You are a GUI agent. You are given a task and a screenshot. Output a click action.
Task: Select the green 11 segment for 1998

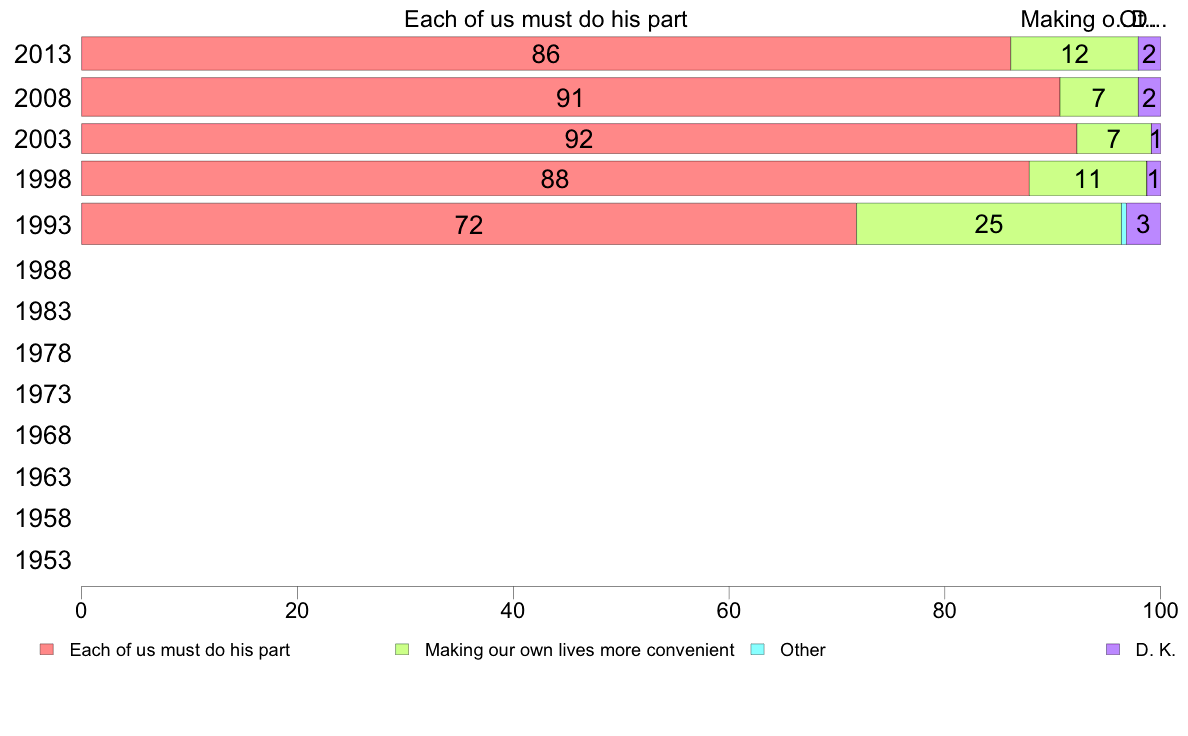[x=1088, y=179]
